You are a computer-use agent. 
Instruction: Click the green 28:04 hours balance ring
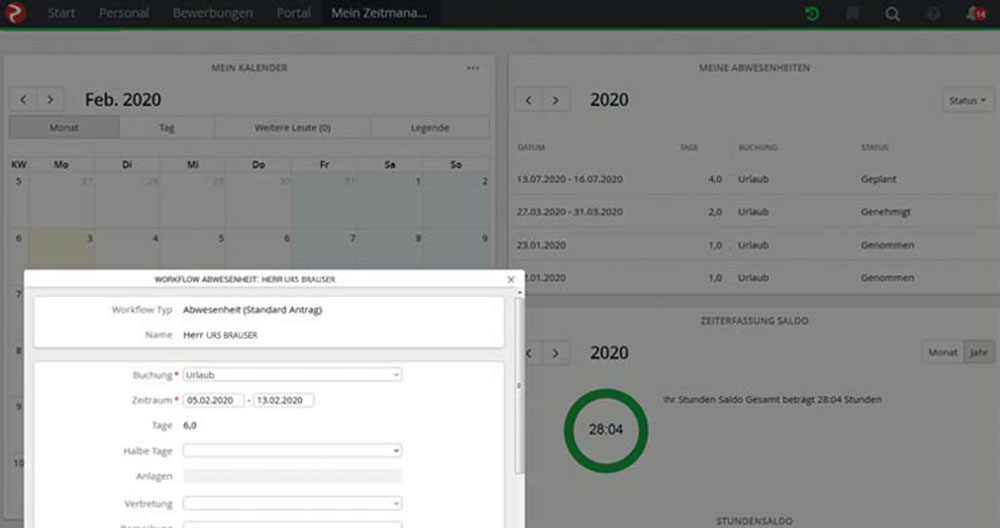(x=605, y=431)
